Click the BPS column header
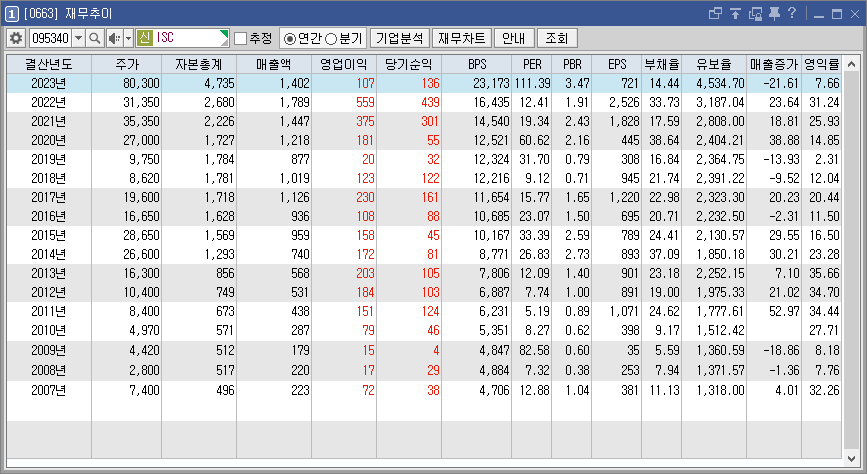 477,64
